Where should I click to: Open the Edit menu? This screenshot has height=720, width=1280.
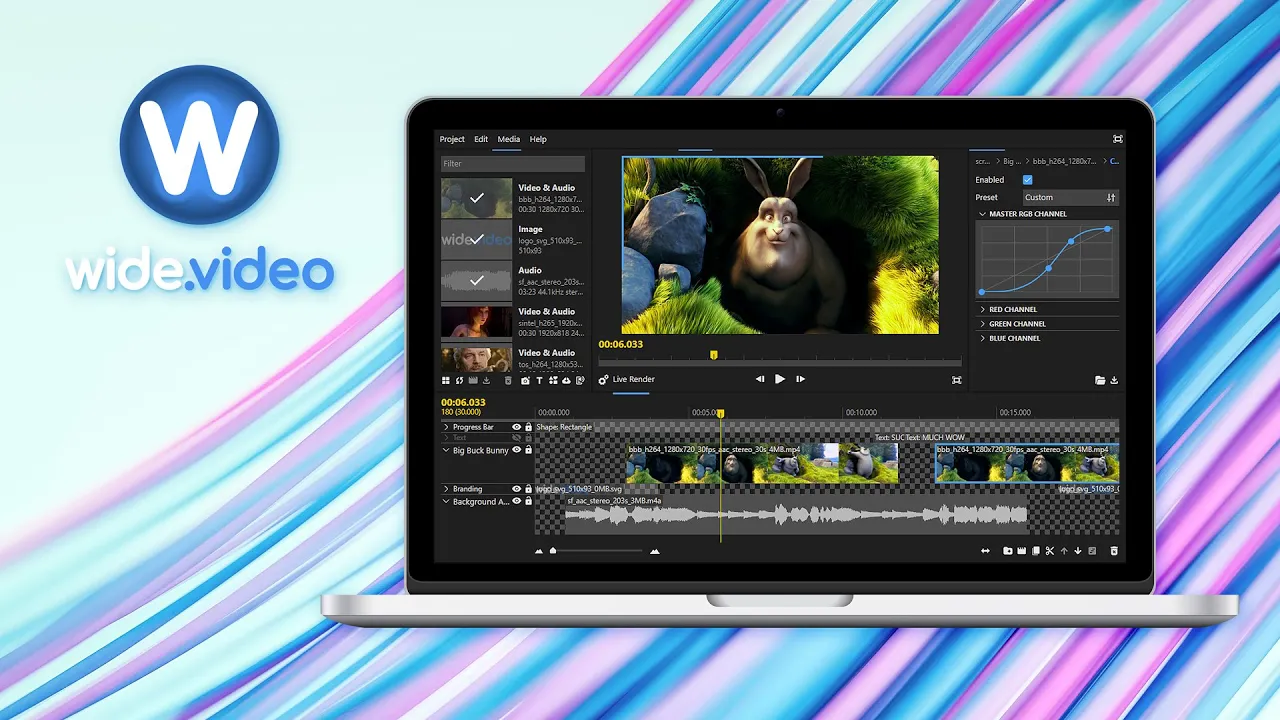click(481, 139)
